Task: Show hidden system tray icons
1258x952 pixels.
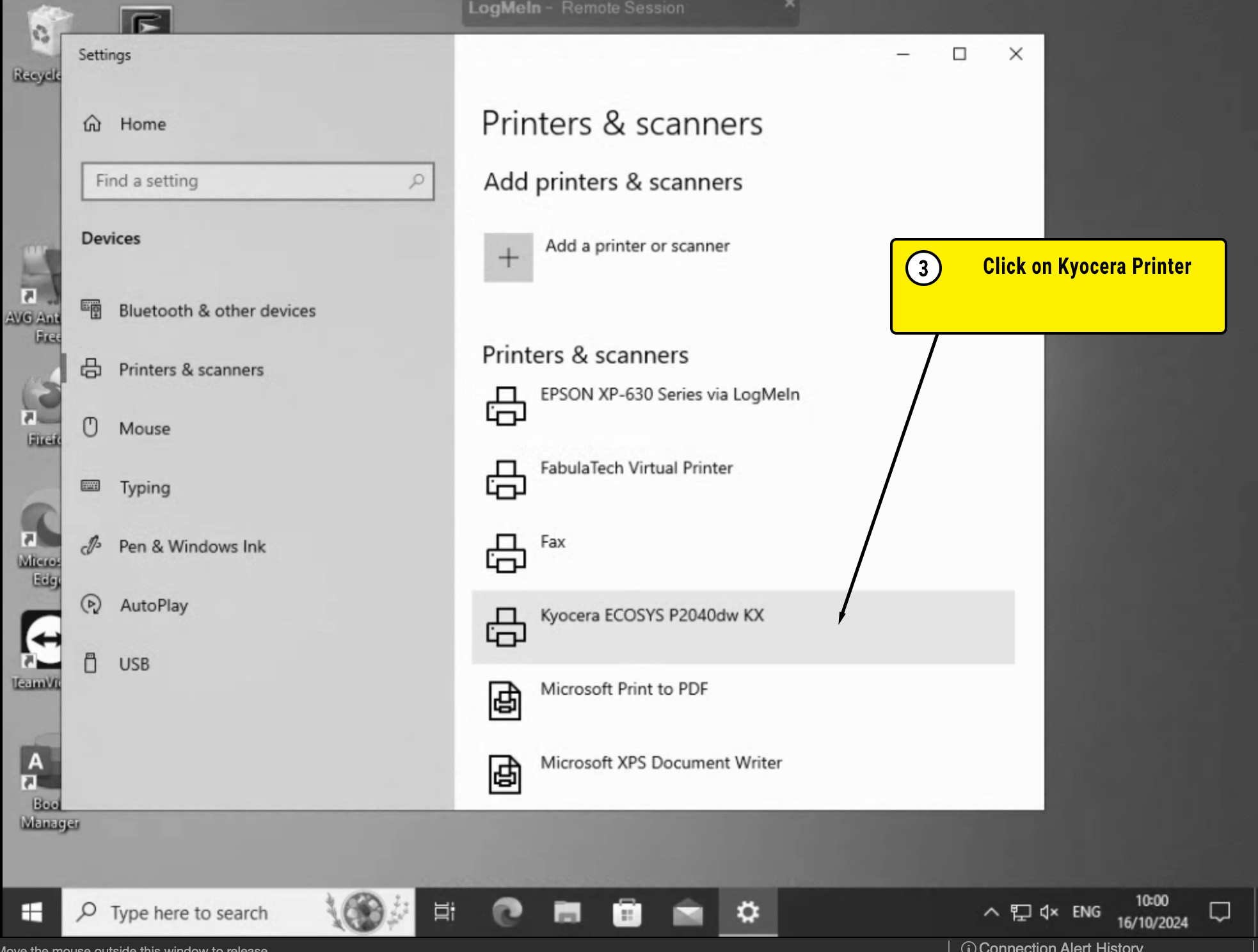Action: point(991,912)
